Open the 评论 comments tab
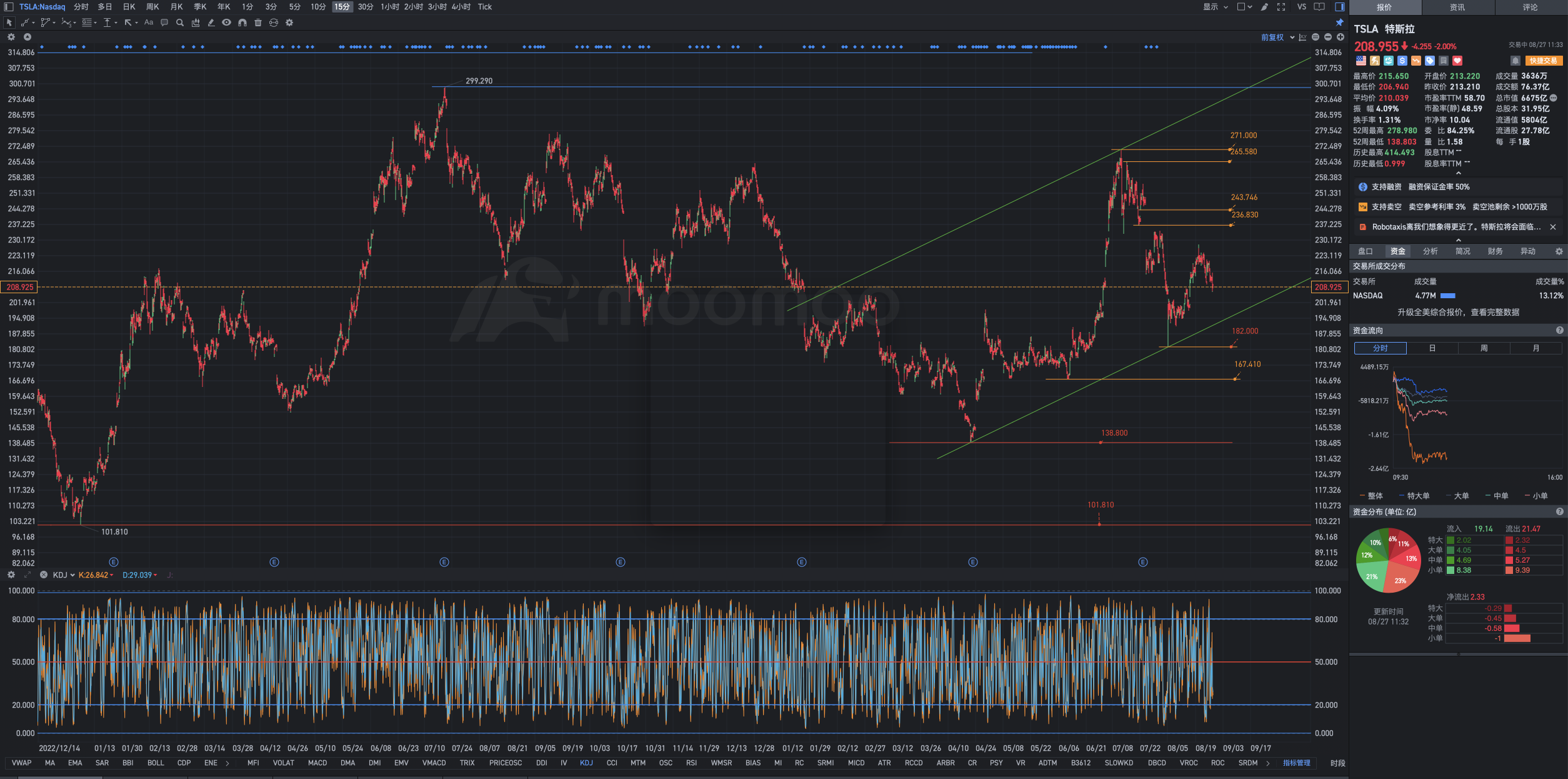Screen dimensions: 1568x779 [x=1531, y=8]
